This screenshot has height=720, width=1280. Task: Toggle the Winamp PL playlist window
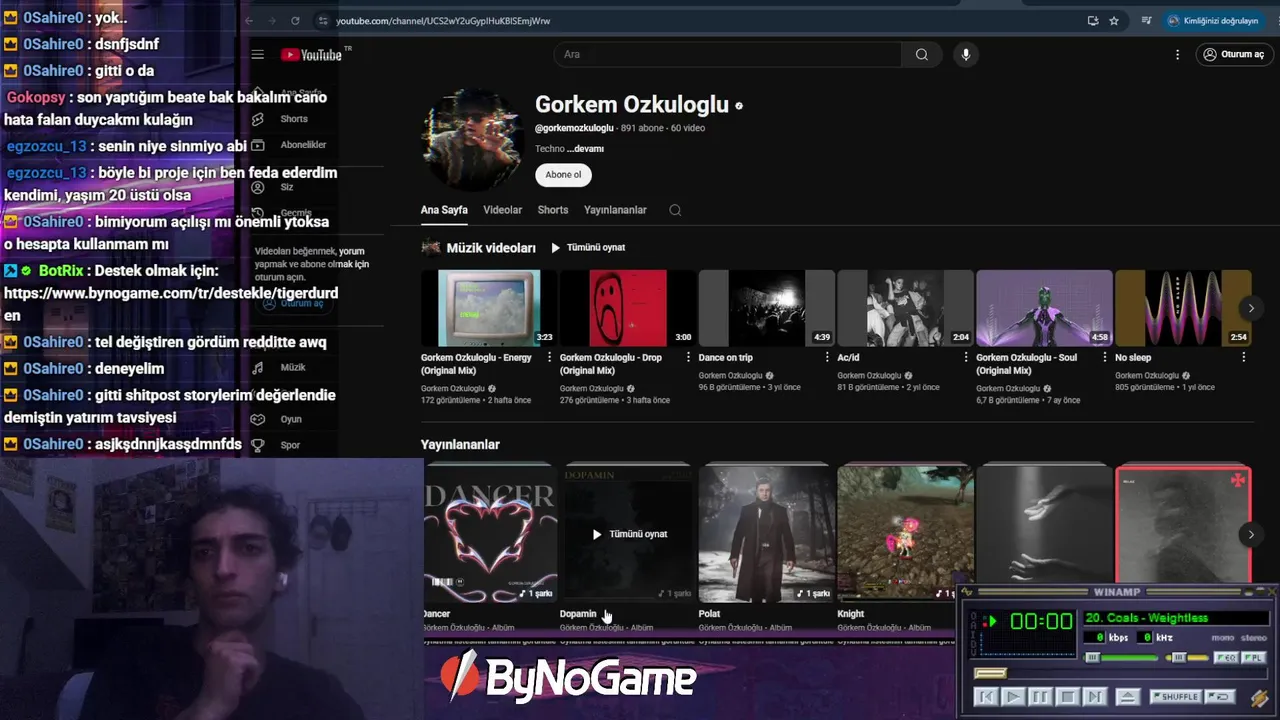point(1254,658)
